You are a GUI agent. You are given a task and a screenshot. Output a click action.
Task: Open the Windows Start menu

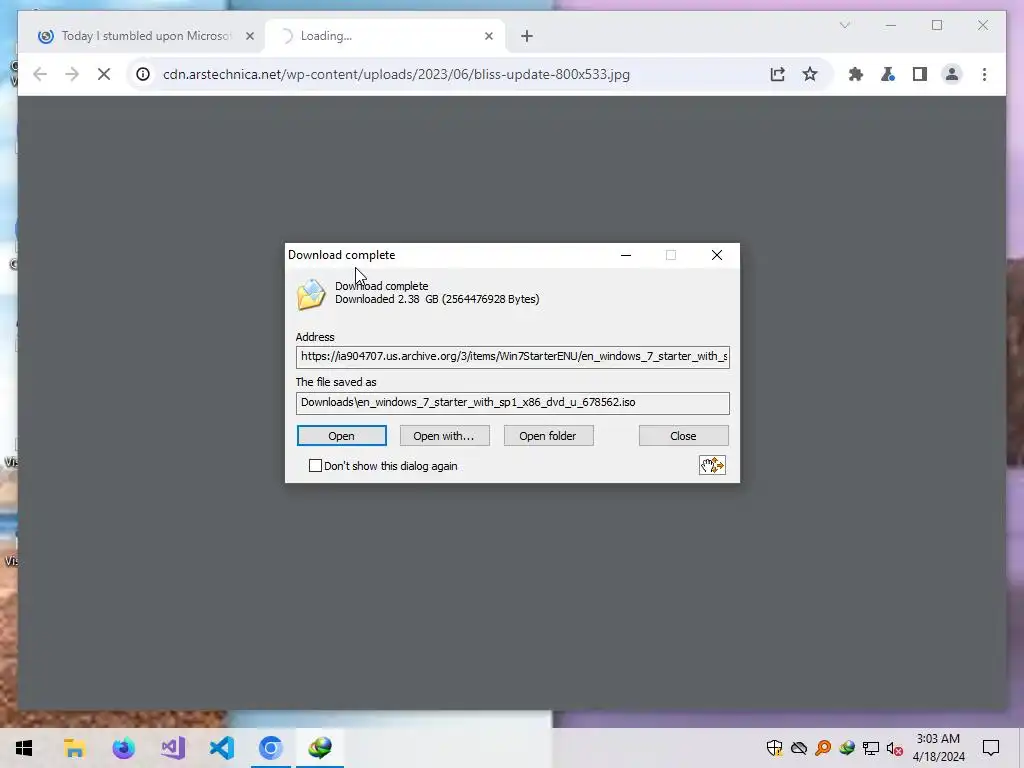click(x=24, y=748)
